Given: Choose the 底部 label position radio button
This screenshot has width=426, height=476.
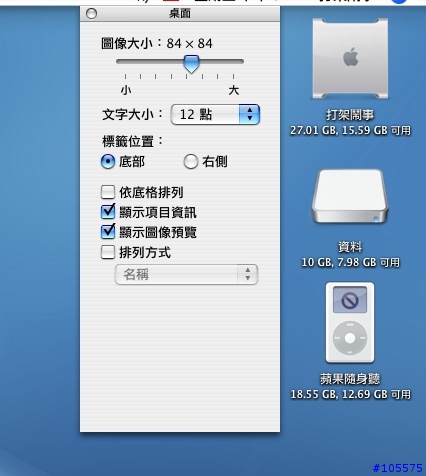Looking at the screenshot, I should (x=108, y=162).
